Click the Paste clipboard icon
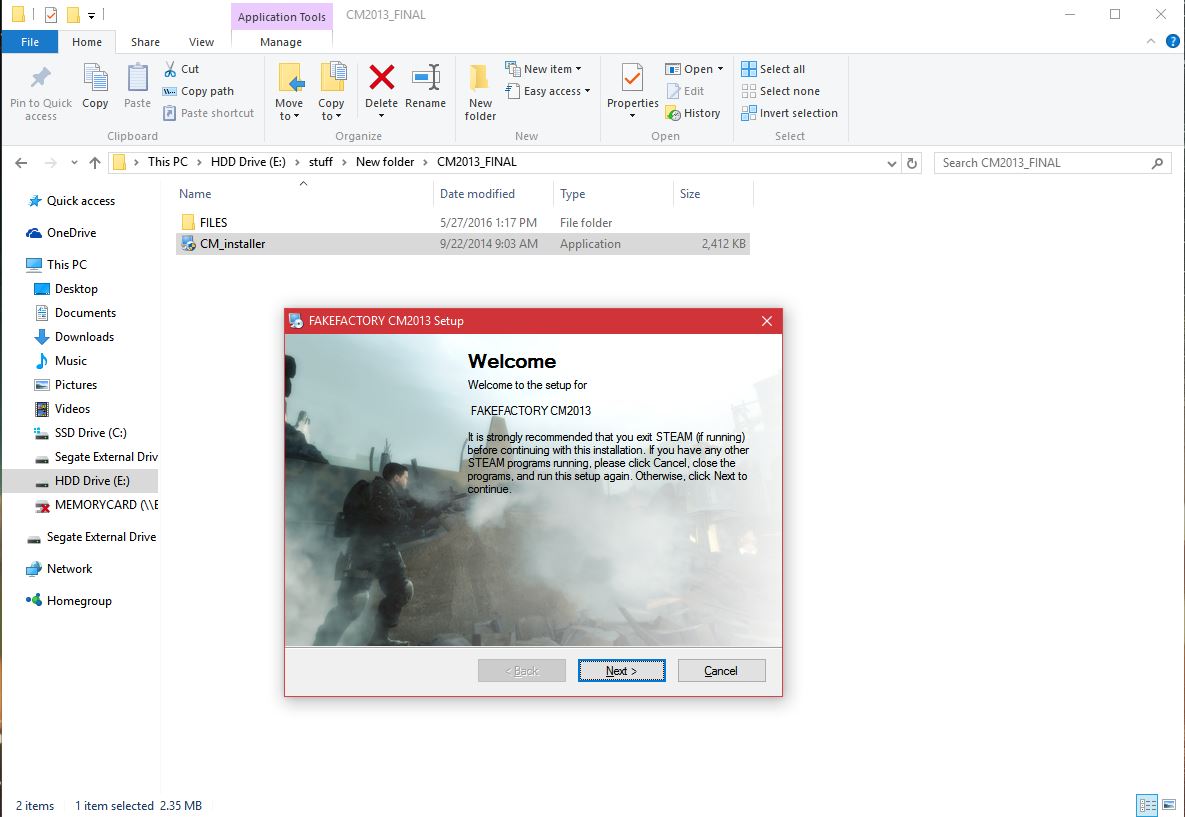The height and width of the screenshot is (817, 1185). tap(138, 78)
